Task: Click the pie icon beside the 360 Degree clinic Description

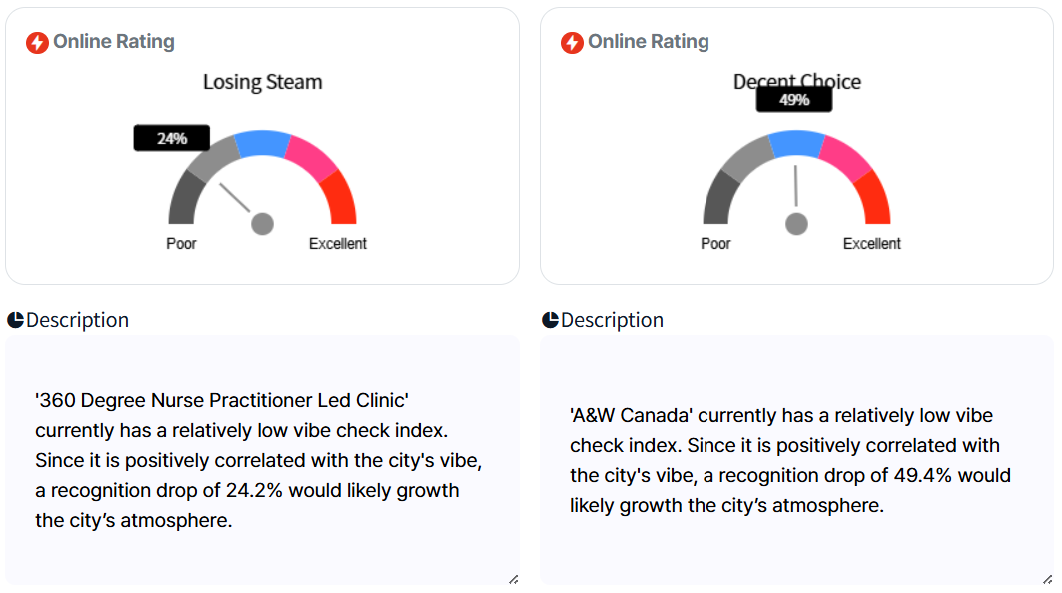Action: tap(15, 320)
